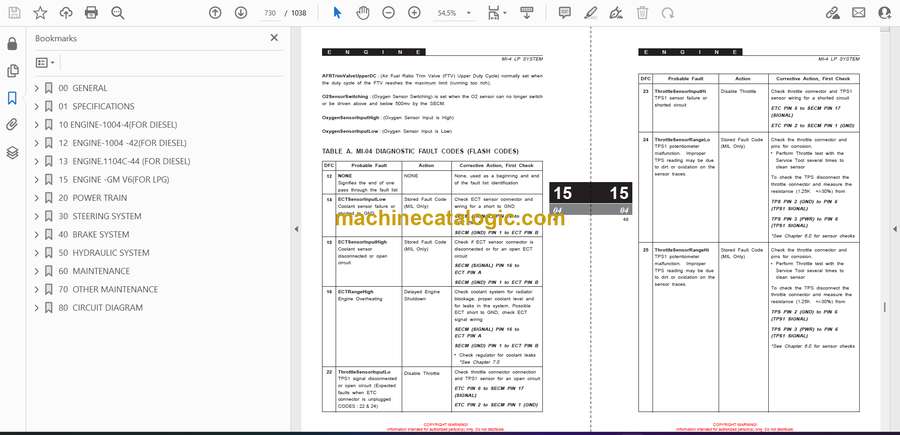The image size is (900, 435).
Task: Click the Bookmarks panel title
Action: tap(56, 38)
